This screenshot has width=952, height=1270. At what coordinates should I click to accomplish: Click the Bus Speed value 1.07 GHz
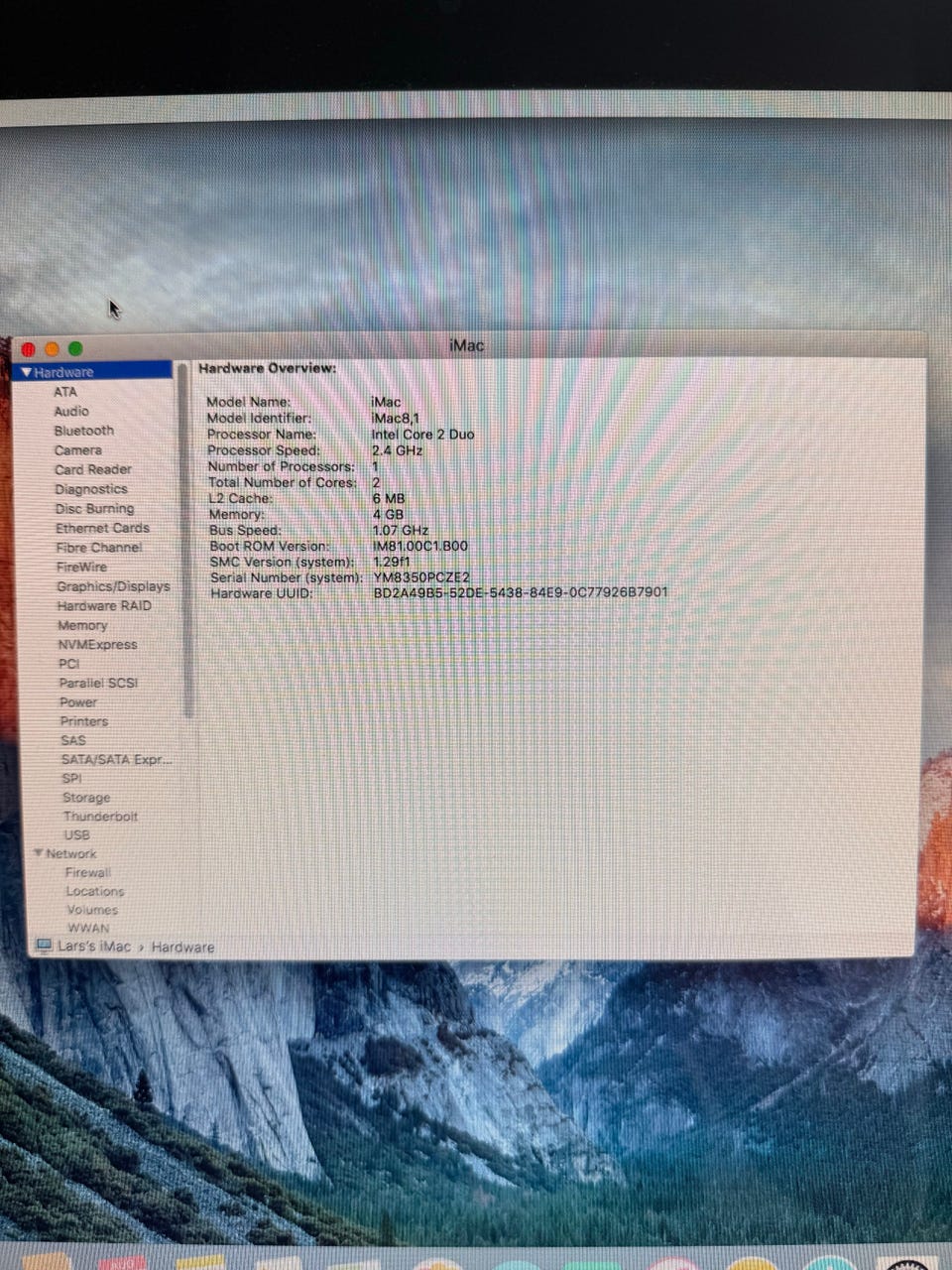(x=401, y=530)
